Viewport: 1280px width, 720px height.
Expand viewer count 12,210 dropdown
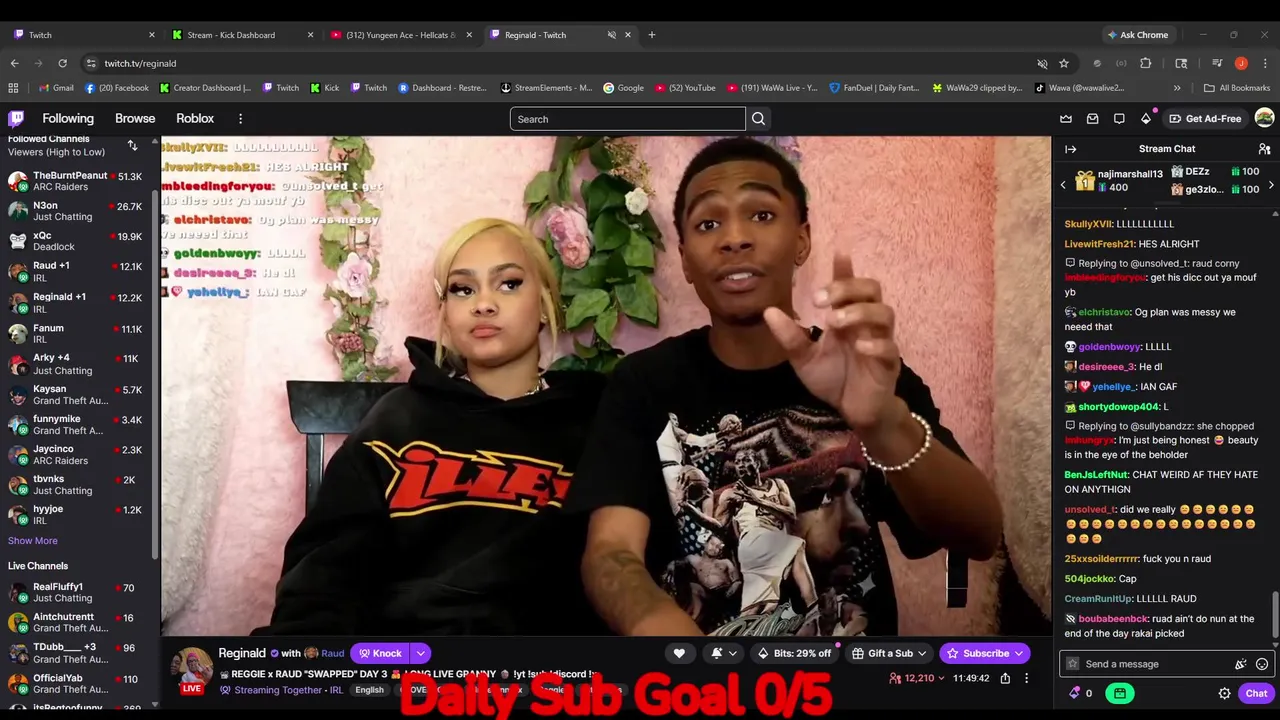[x=940, y=678]
